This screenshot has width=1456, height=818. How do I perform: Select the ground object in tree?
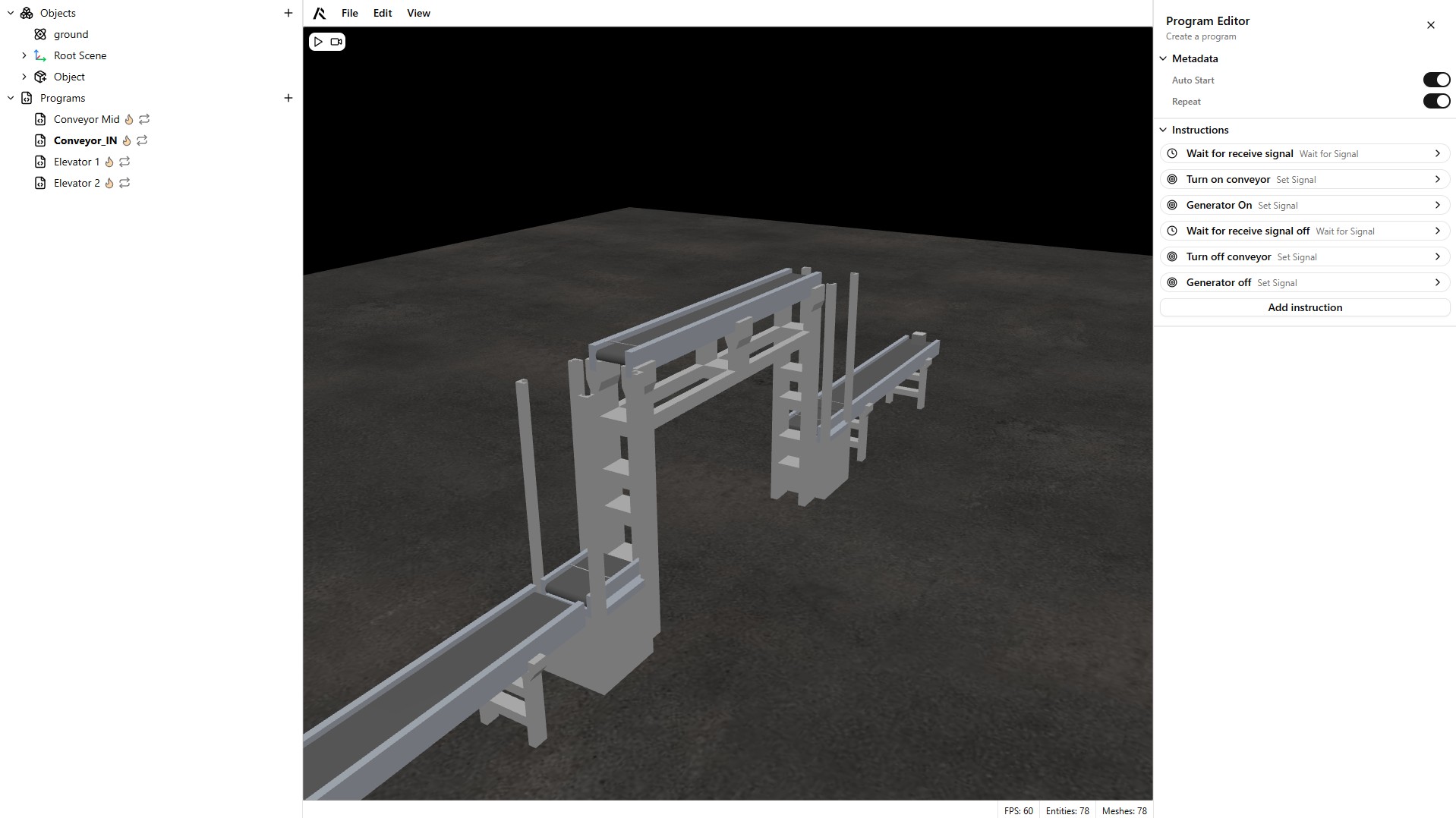[x=71, y=34]
